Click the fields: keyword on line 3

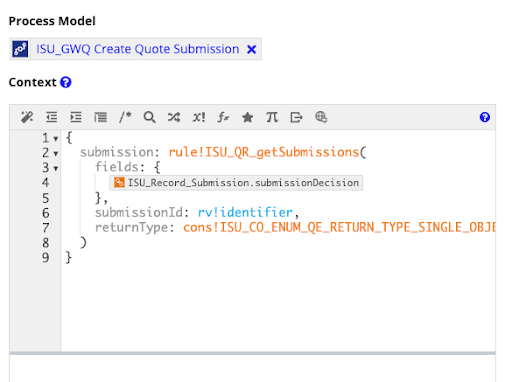tap(120, 167)
